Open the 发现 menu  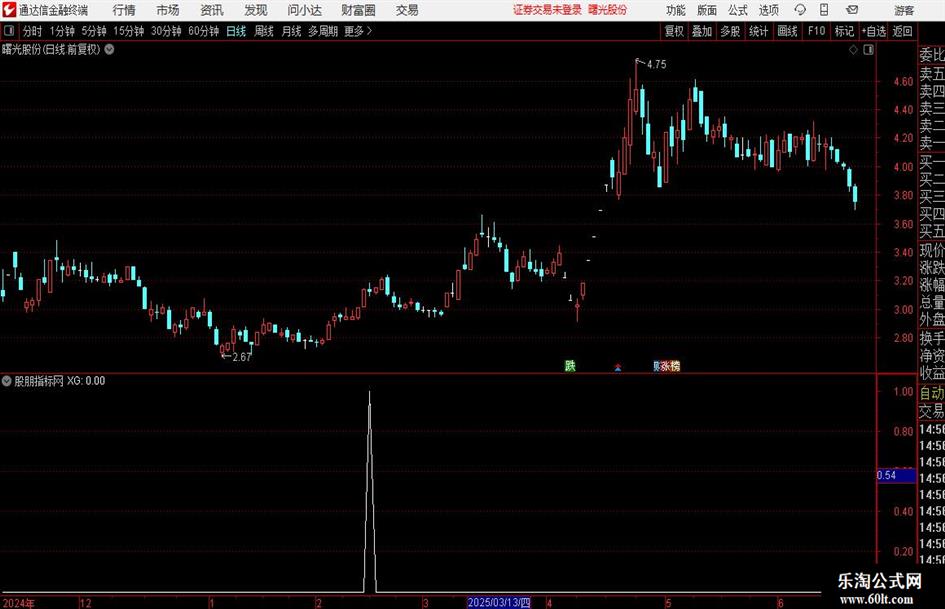tap(256, 10)
